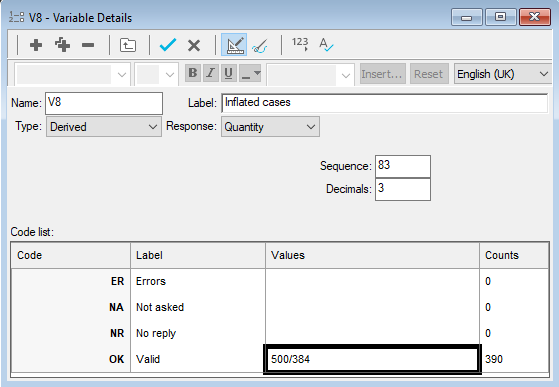Click the Sequence field showing 83
The image size is (559, 387).
[402, 166]
